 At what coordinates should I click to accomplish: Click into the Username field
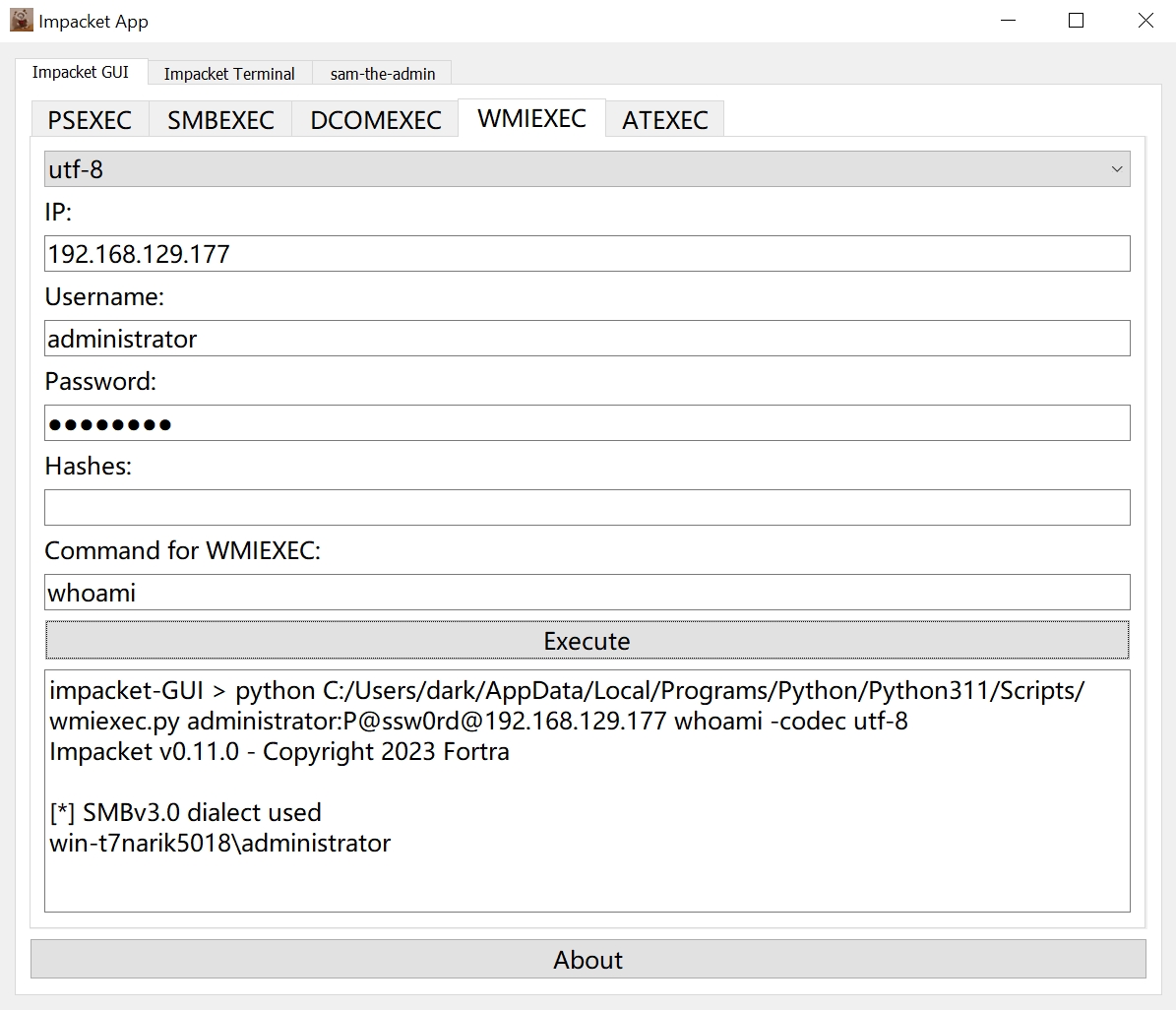point(588,339)
